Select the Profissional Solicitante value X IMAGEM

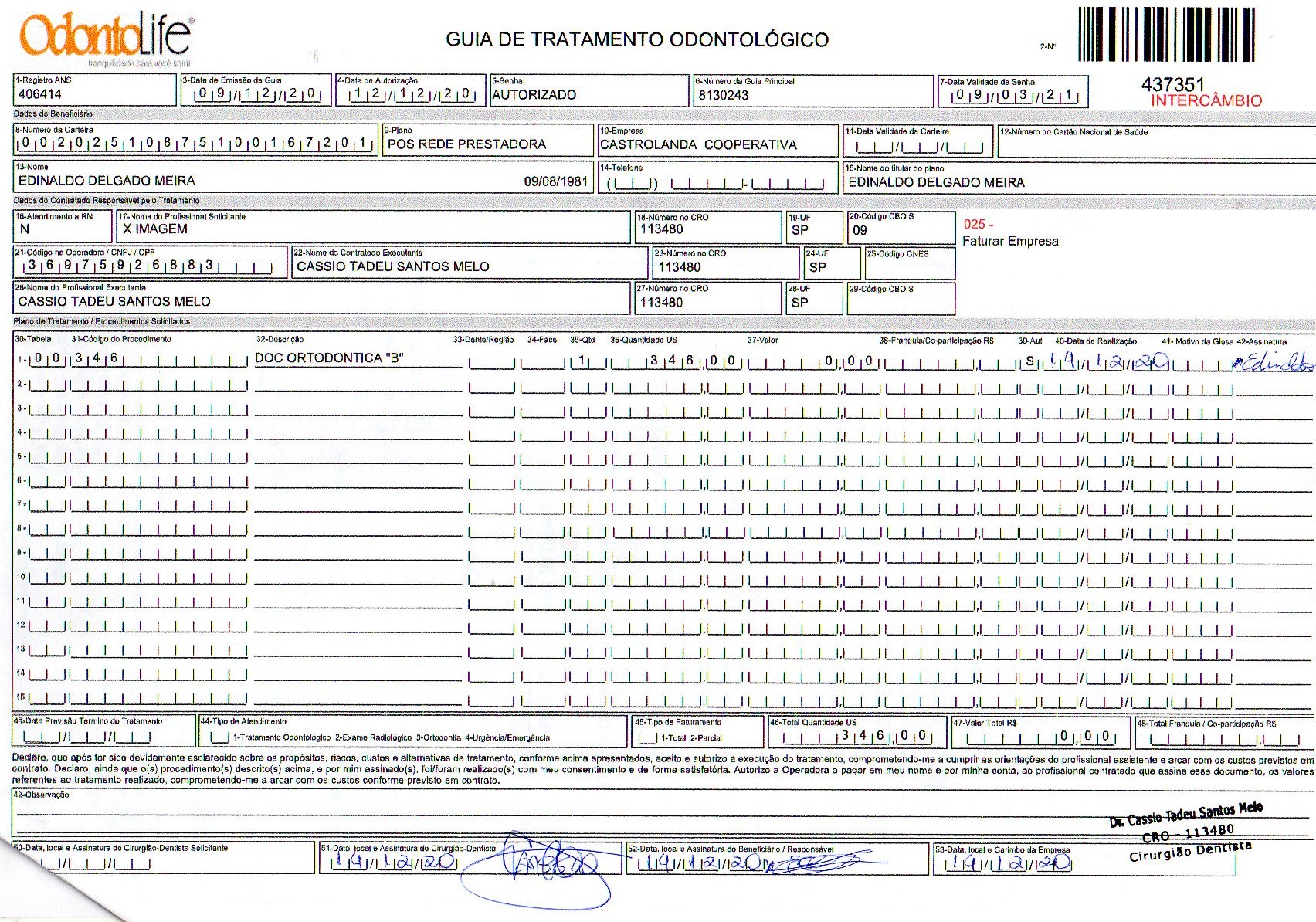point(154,229)
